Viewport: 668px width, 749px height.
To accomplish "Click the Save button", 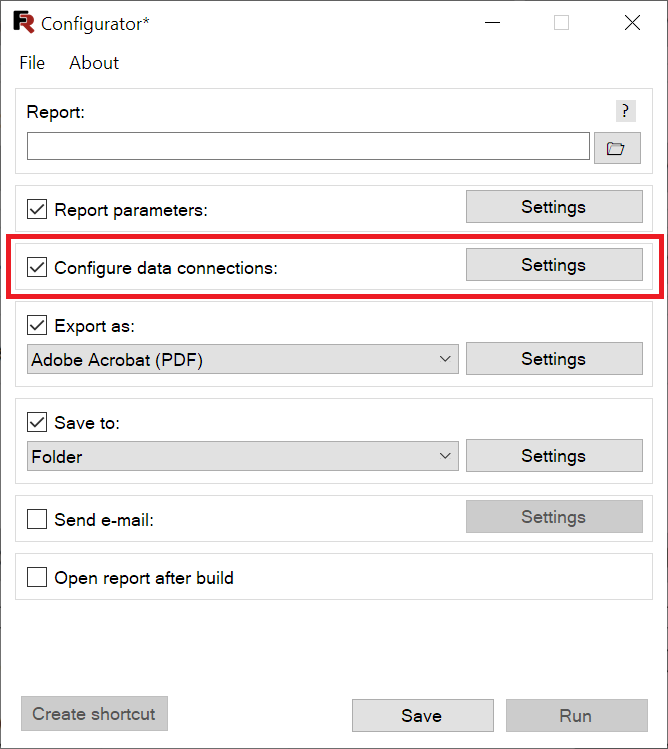I will tap(422, 716).
